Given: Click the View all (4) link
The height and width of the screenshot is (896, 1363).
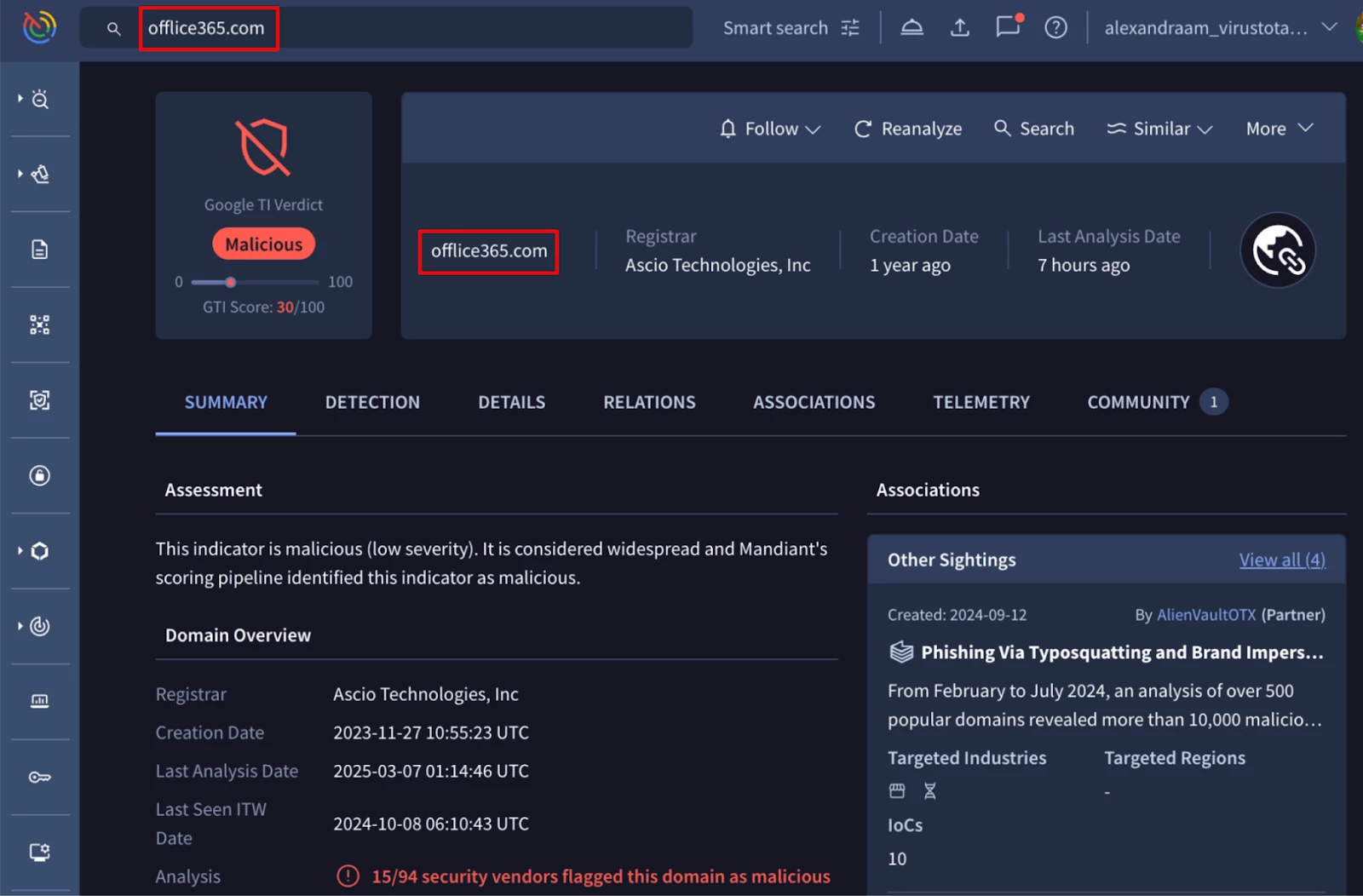Looking at the screenshot, I should (1282, 560).
